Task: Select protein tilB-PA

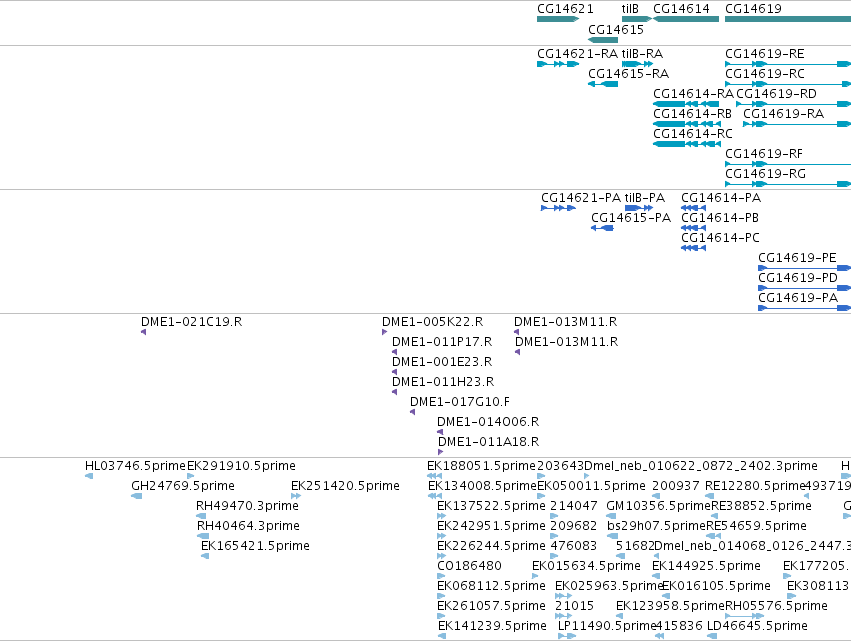Action: 639,208
